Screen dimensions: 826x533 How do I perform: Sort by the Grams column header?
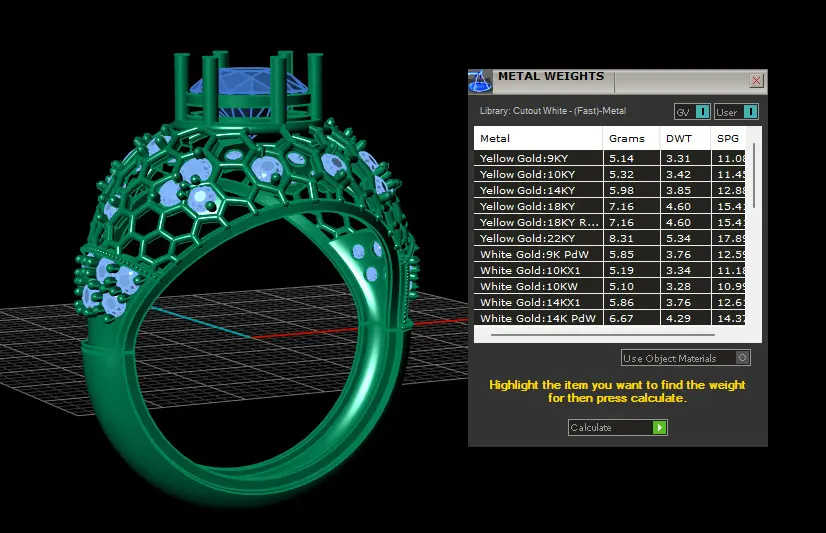[631, 139]
